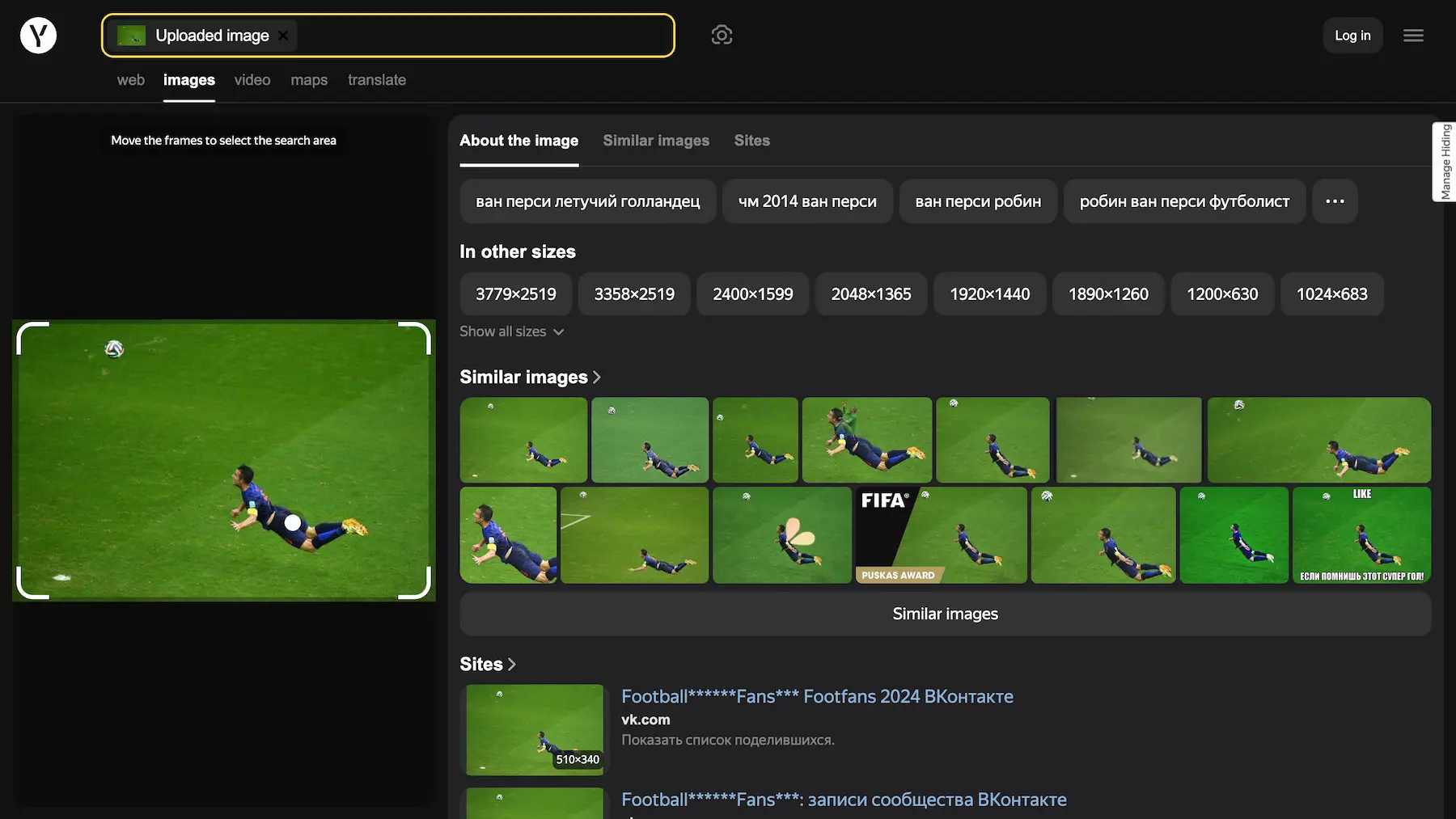Click the Similar images heading chevron
This screenshot has width=1456, height=819.
(x=597, y=378)
